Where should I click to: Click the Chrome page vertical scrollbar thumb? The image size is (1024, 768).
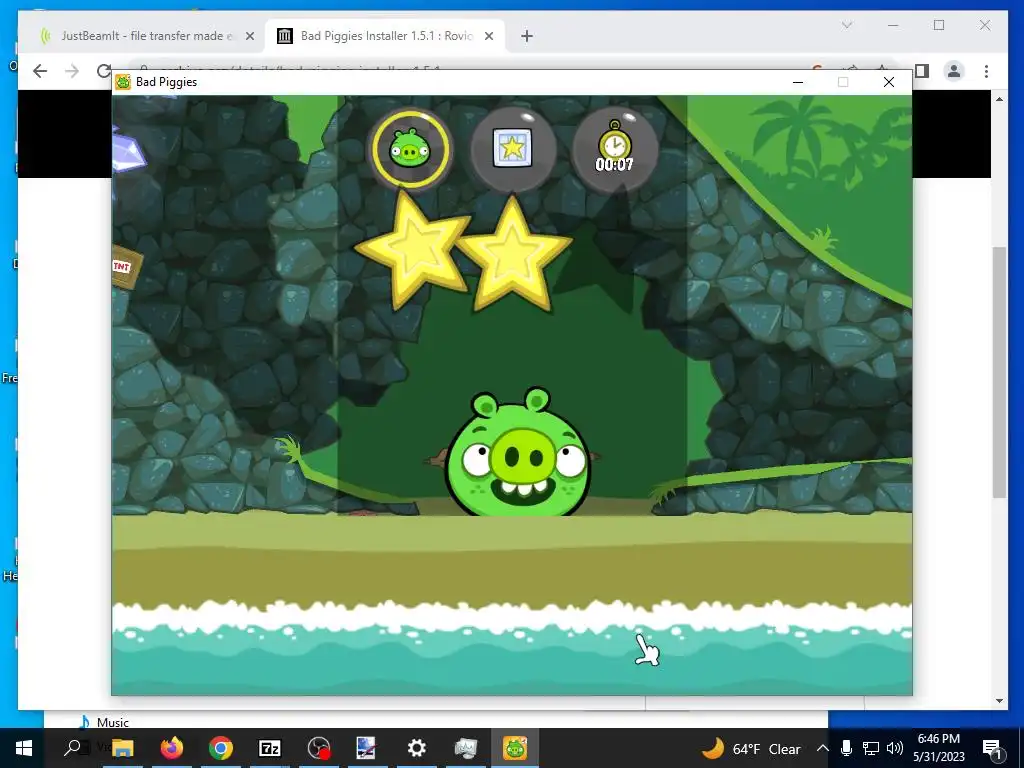tap(999, 372)
